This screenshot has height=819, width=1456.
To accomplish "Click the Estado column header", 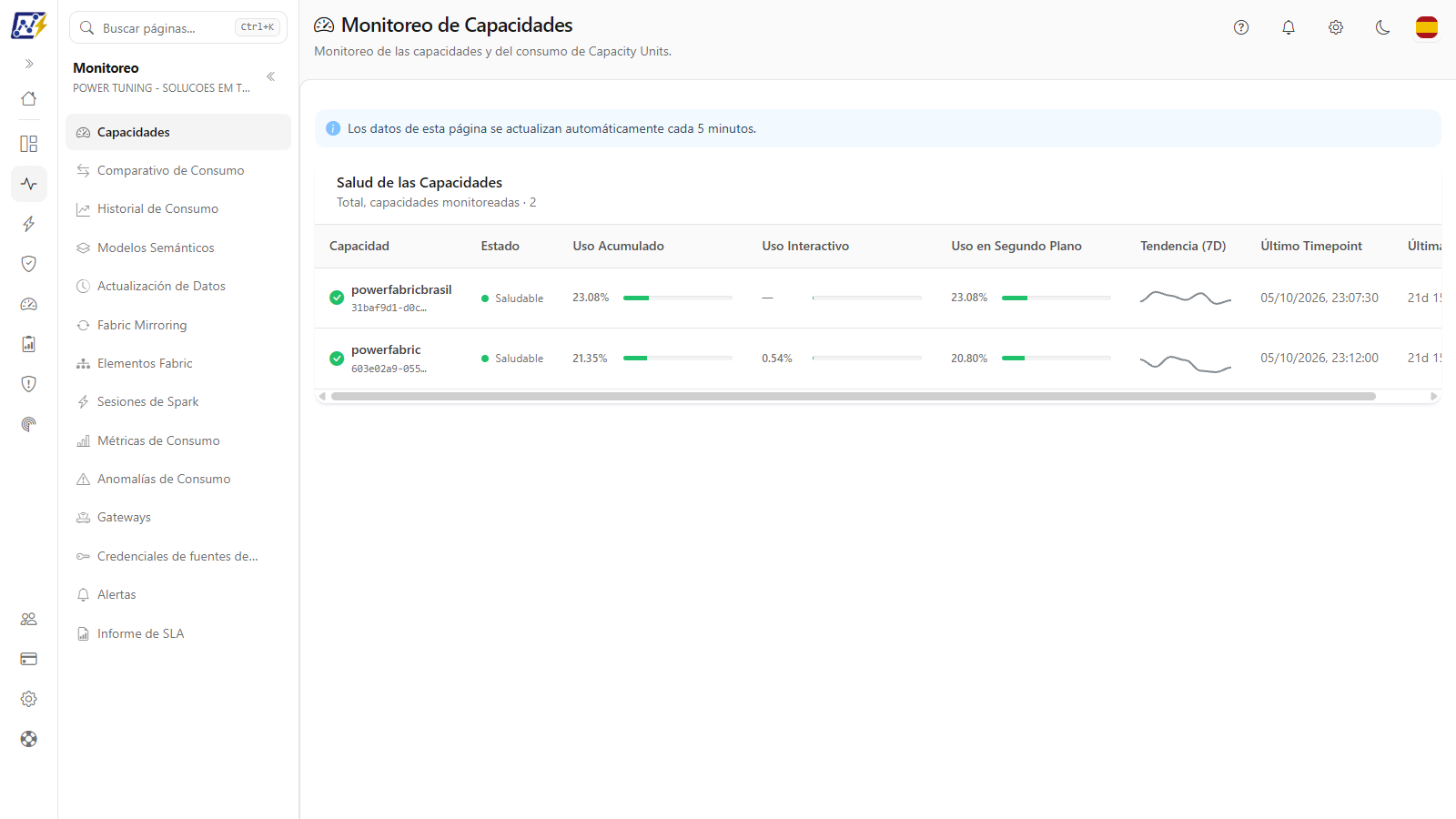I will (x=500, y=246).
